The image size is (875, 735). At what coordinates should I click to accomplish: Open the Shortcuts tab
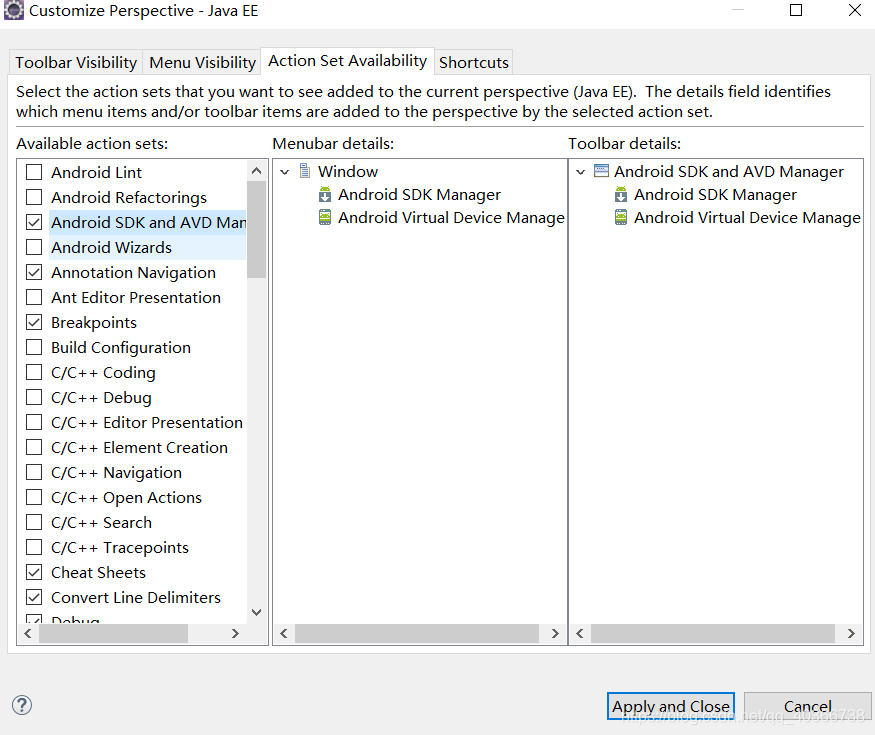pyautogui.click(x=474, y=63)
